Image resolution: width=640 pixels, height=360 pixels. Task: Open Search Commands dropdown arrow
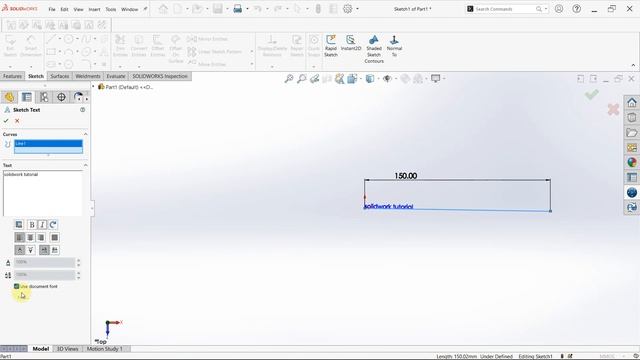click(x=546, y=9)
